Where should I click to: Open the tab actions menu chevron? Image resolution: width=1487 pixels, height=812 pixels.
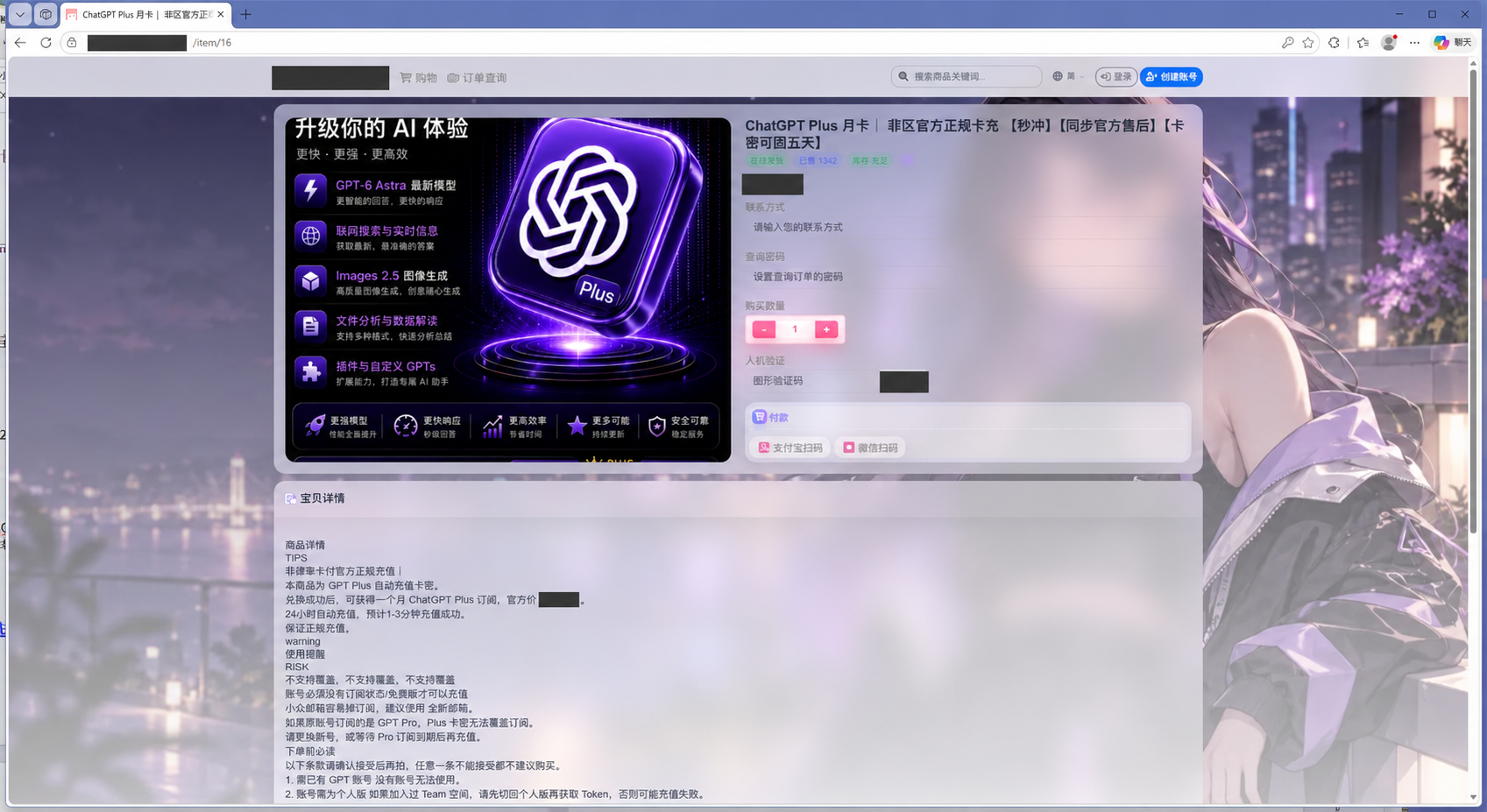tap(19, 14)
